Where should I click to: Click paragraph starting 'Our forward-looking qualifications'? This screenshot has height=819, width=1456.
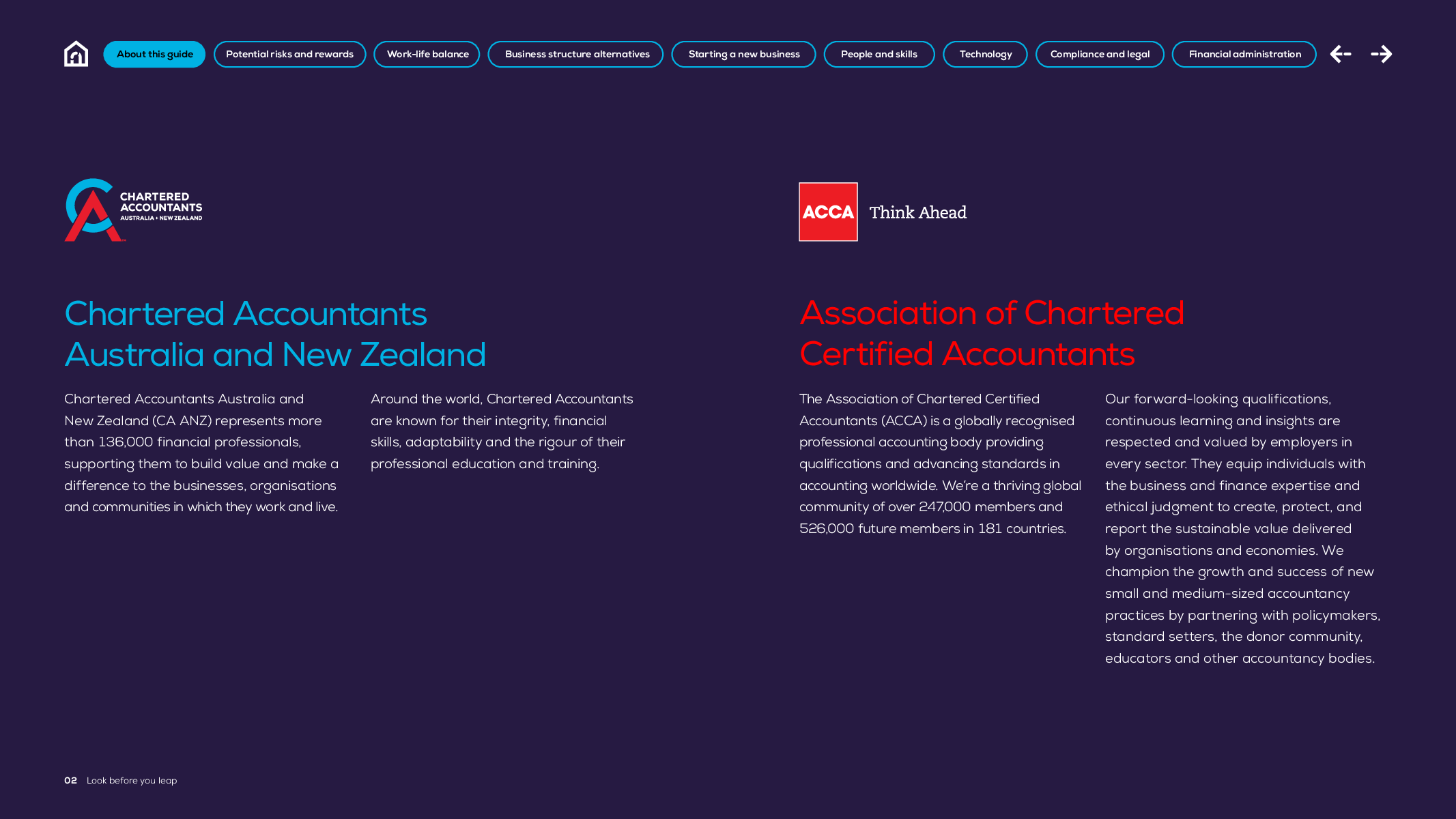coord(1242,528)
